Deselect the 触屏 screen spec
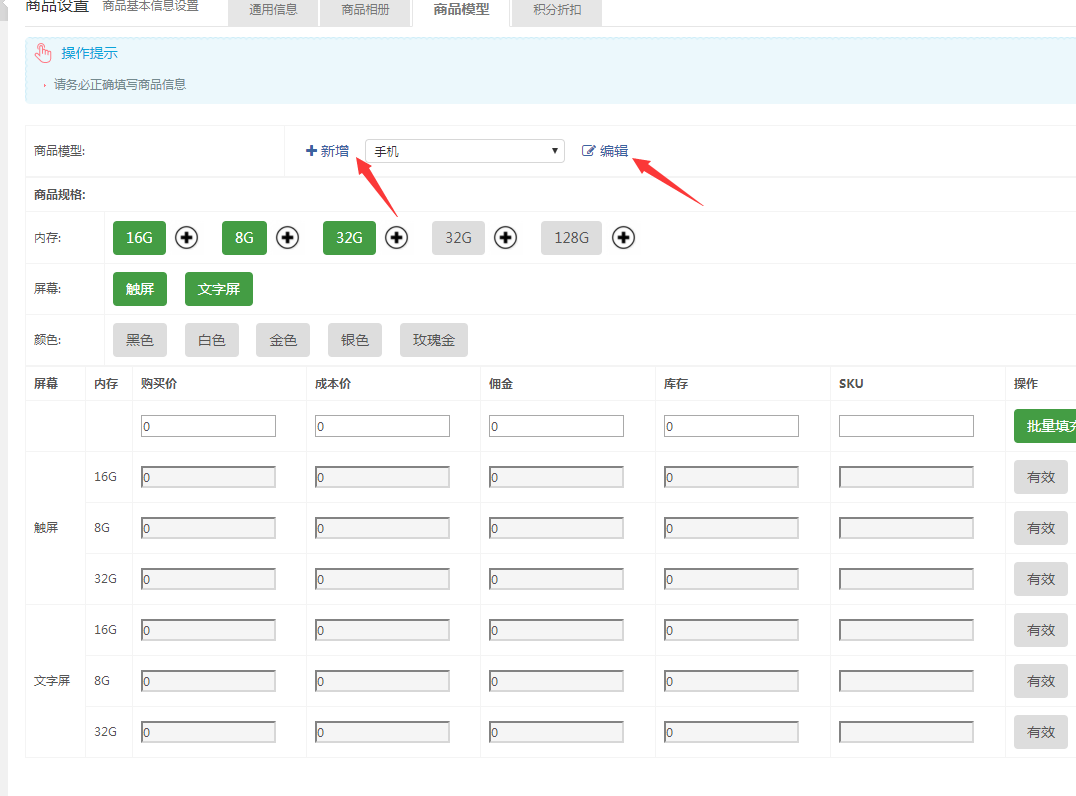 tap(139, 289)
